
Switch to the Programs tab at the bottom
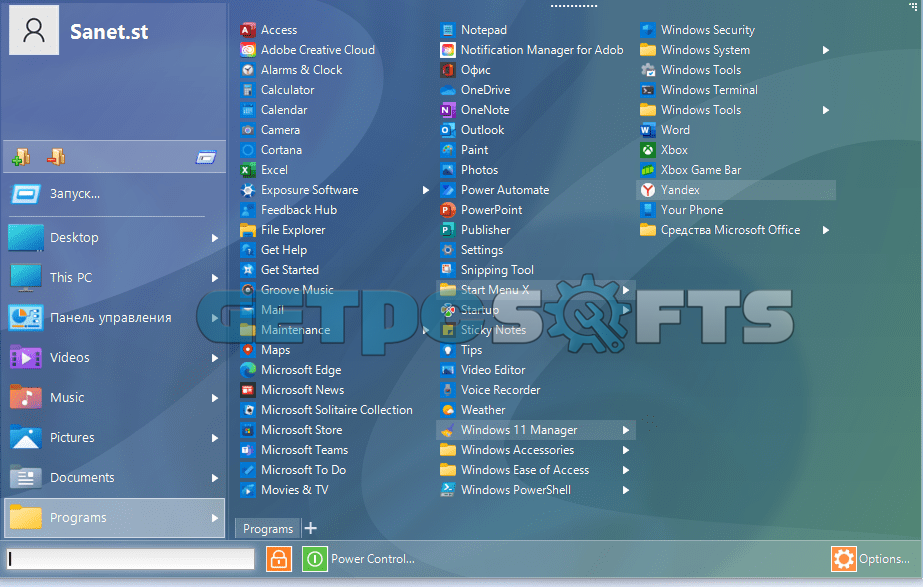[268, 529]
